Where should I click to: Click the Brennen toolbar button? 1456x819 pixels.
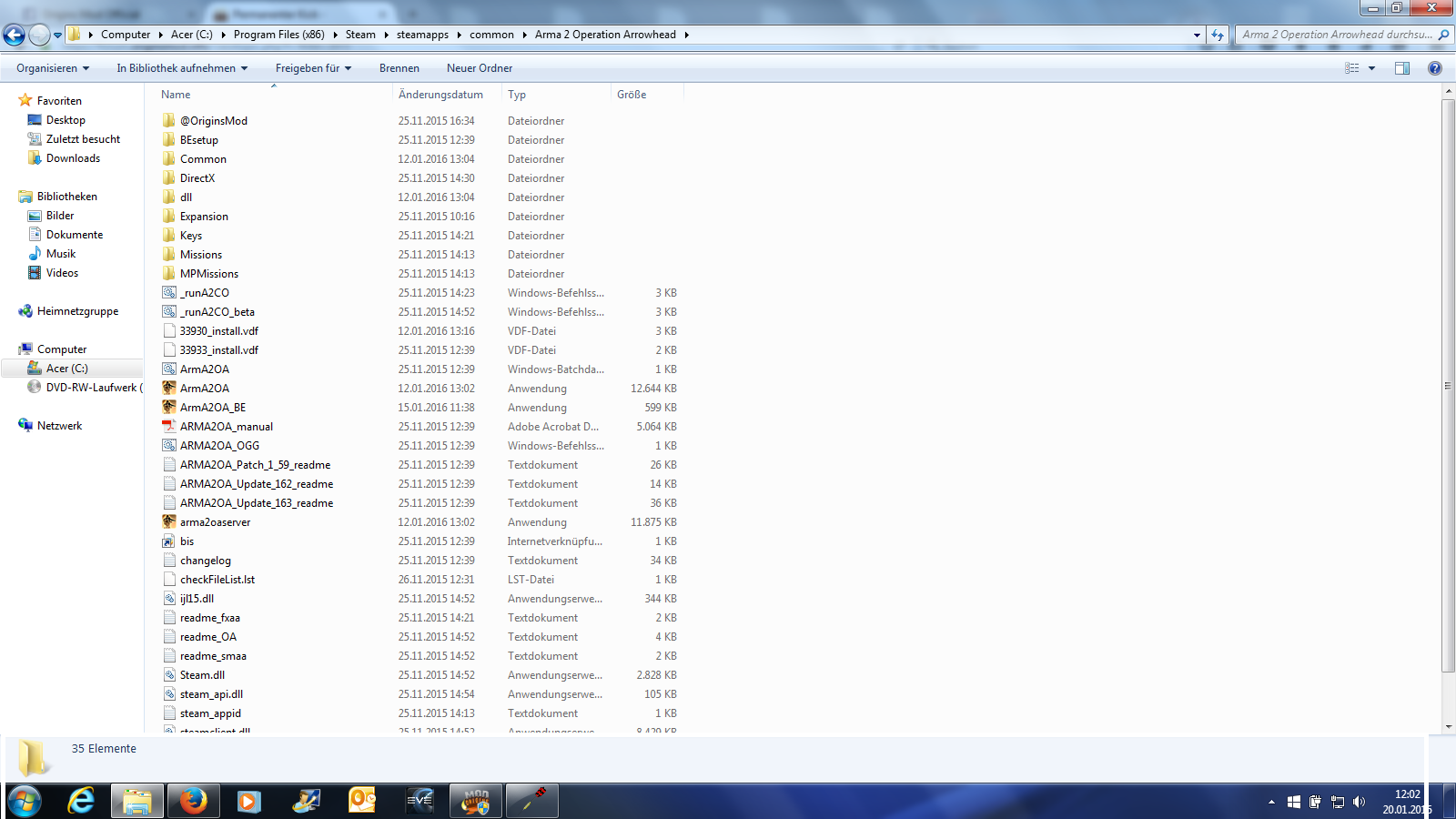point(399,68)
